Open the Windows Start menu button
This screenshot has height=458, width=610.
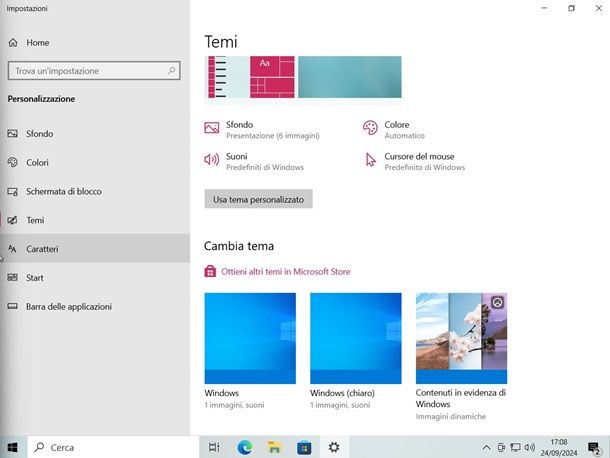12,447
